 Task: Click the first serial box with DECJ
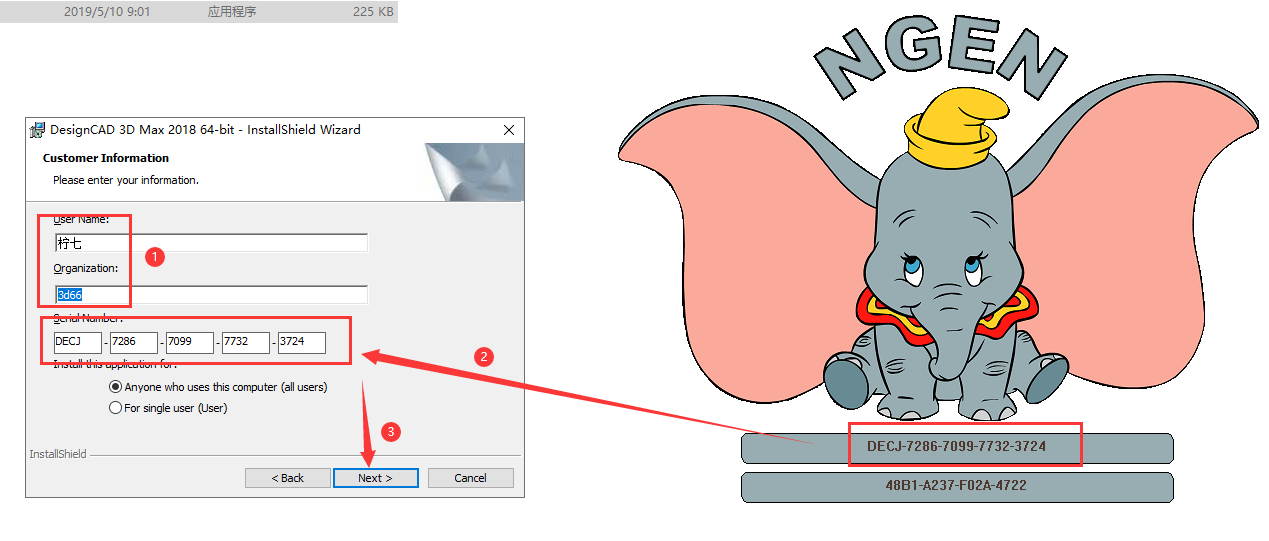[x=78, y=343]
